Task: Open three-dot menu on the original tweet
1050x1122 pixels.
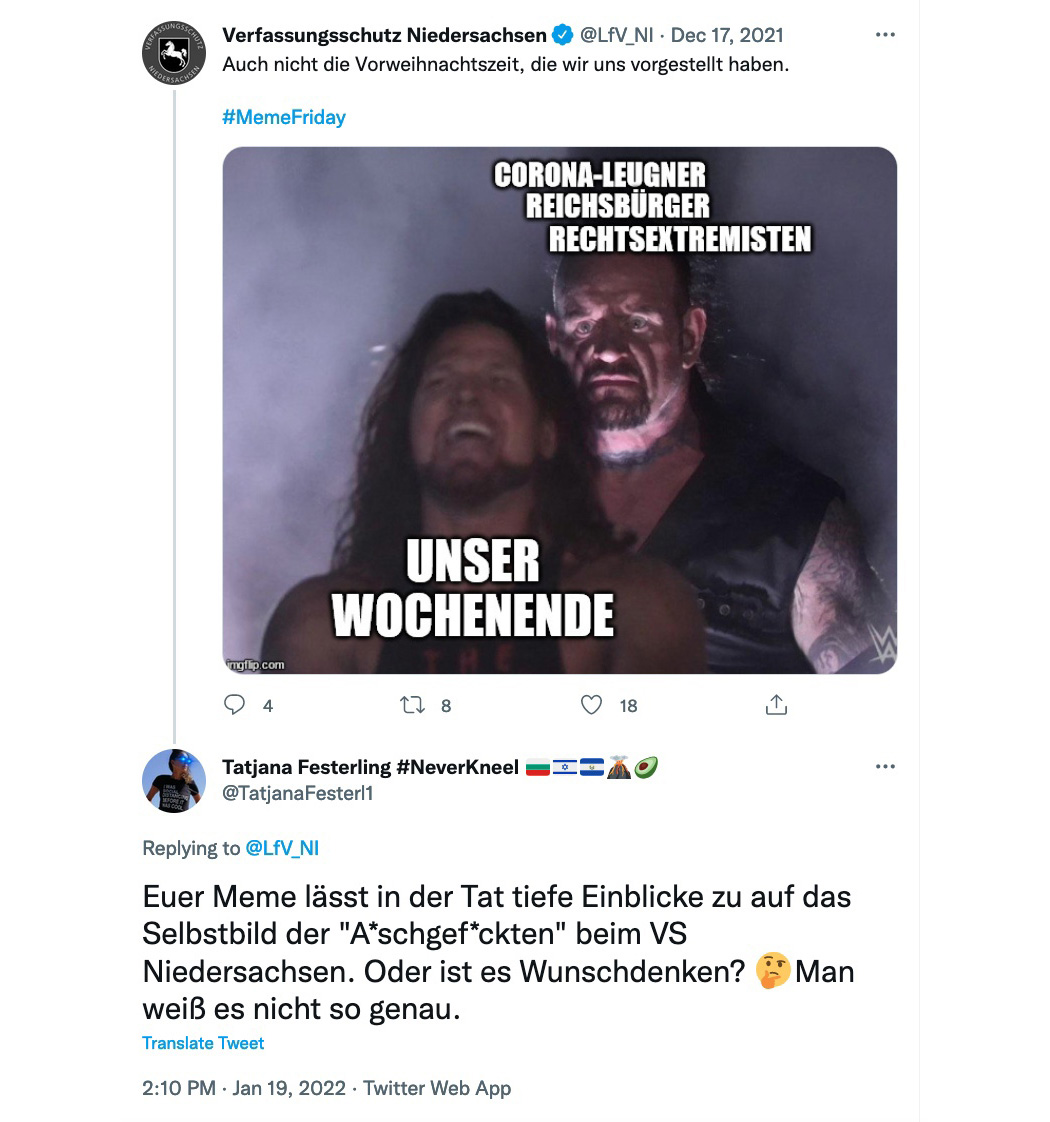Action: click(885, 34)
